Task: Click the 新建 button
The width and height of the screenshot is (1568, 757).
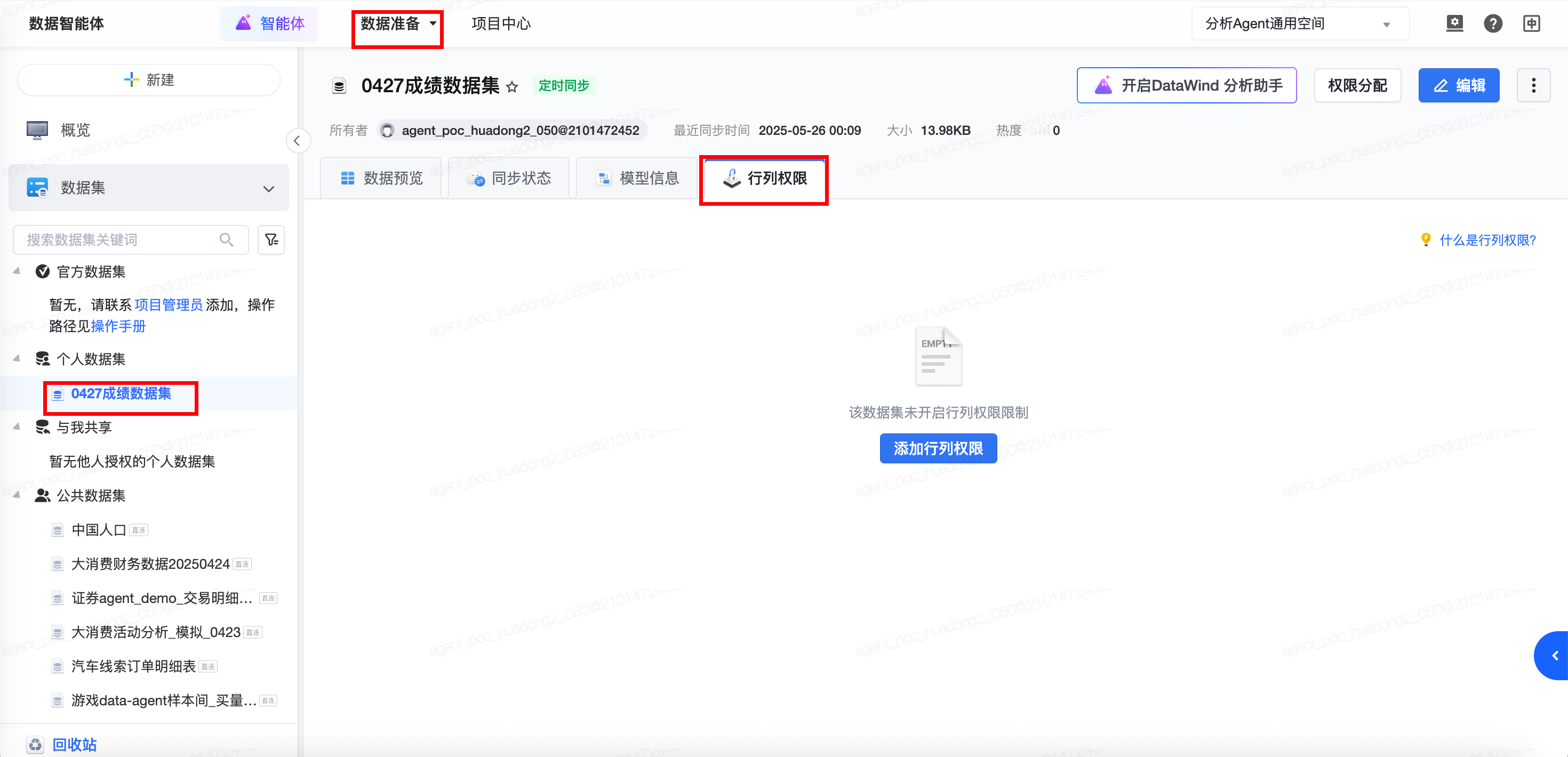Action: [148, 80]
